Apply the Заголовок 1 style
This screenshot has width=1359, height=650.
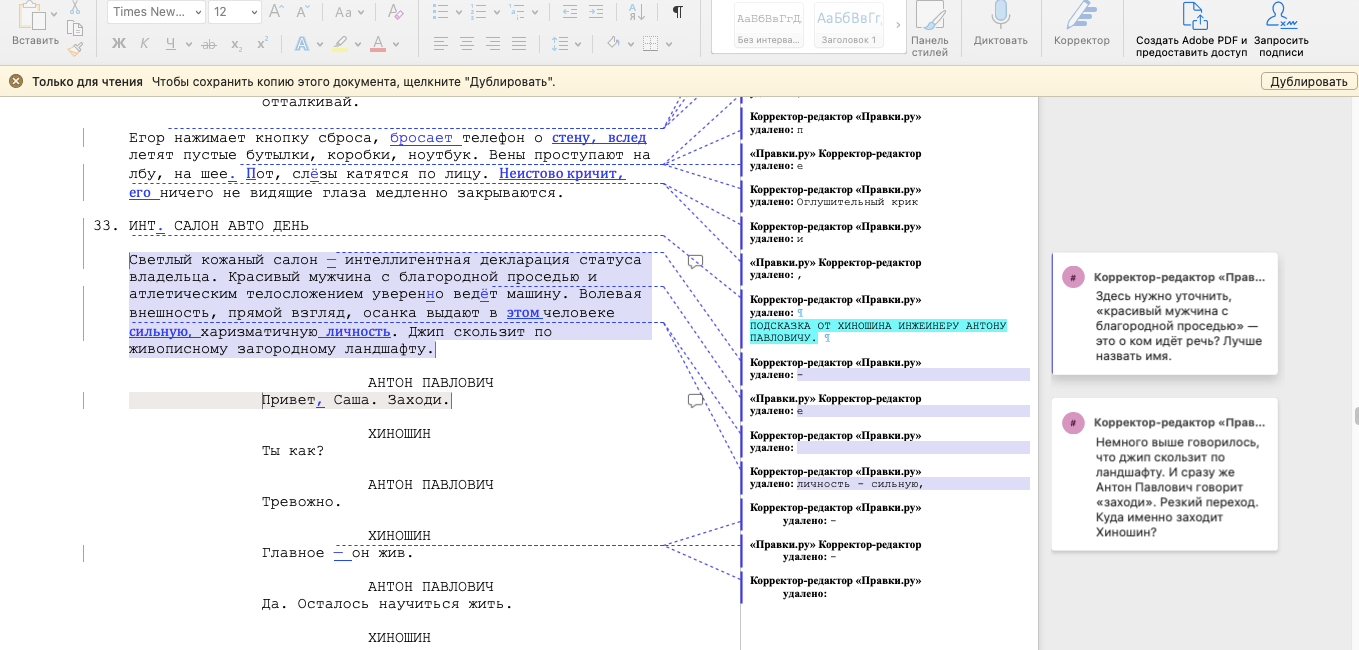(848, 27)
